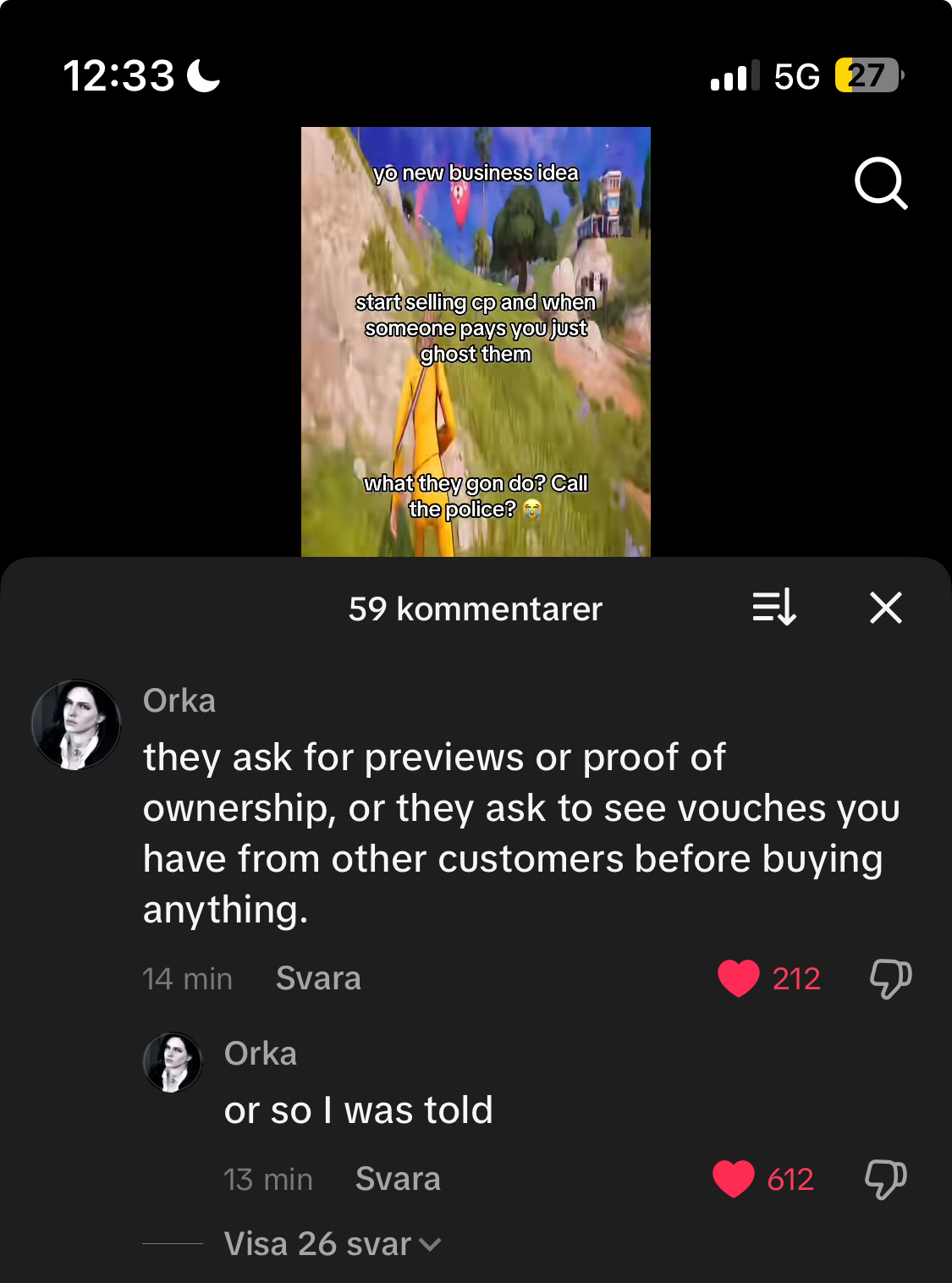Viewport: 952px width, 1283px height.
Task: Like Orka's comment with 212 likes
Action: [x=739, y=978]
